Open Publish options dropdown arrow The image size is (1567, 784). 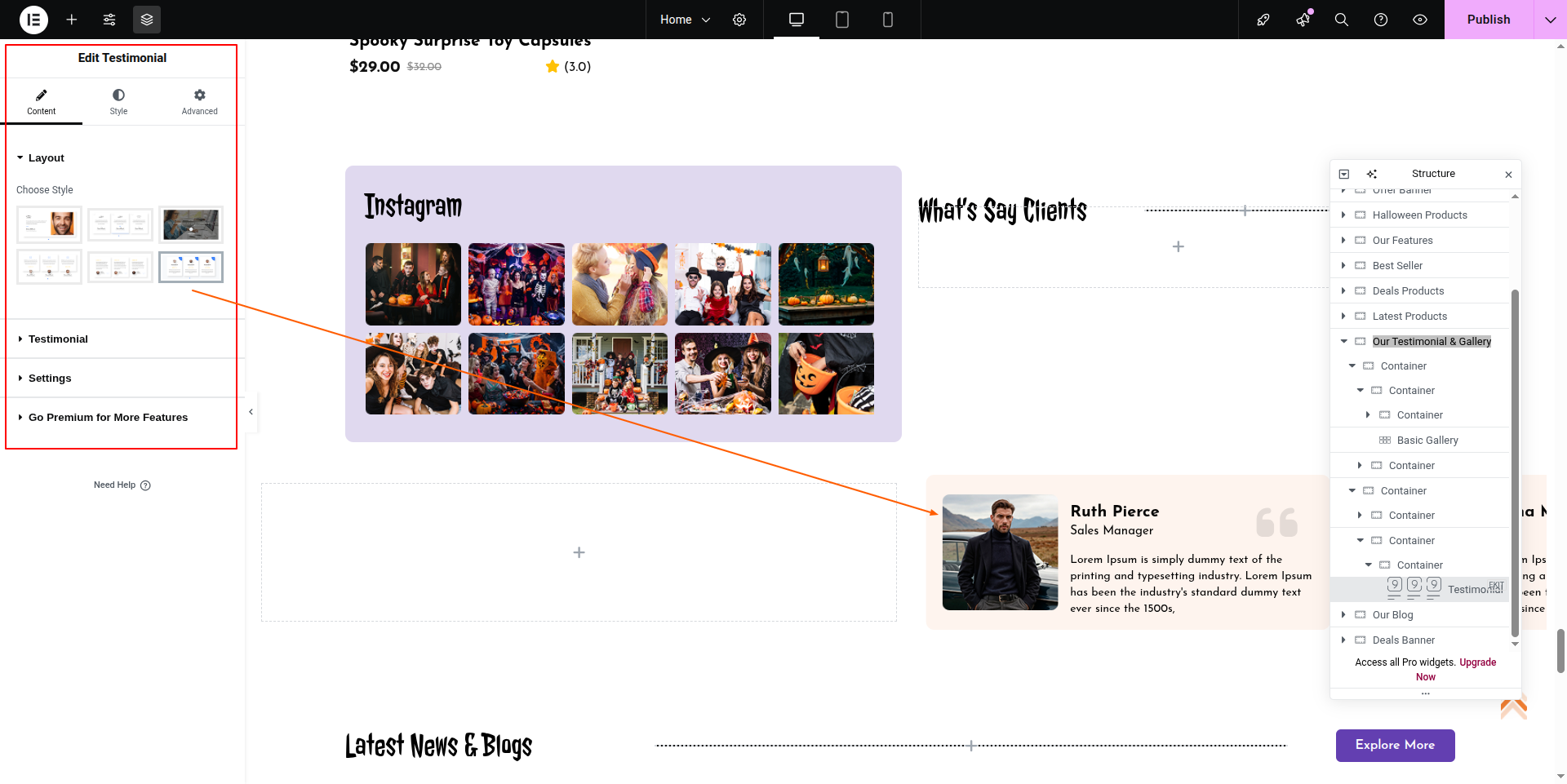[x=1550, y=20]
